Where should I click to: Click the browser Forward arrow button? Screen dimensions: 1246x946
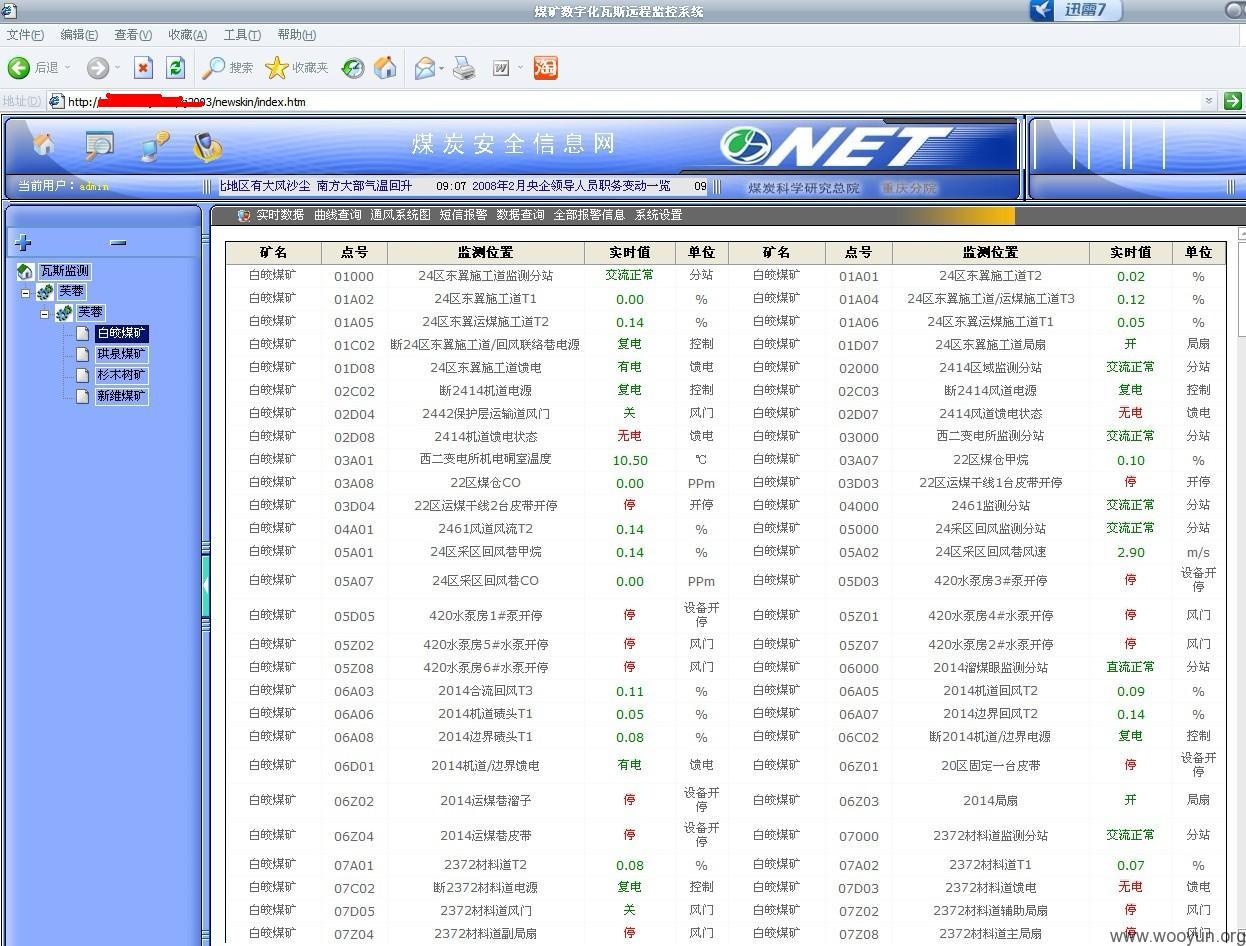coord(97,67)
